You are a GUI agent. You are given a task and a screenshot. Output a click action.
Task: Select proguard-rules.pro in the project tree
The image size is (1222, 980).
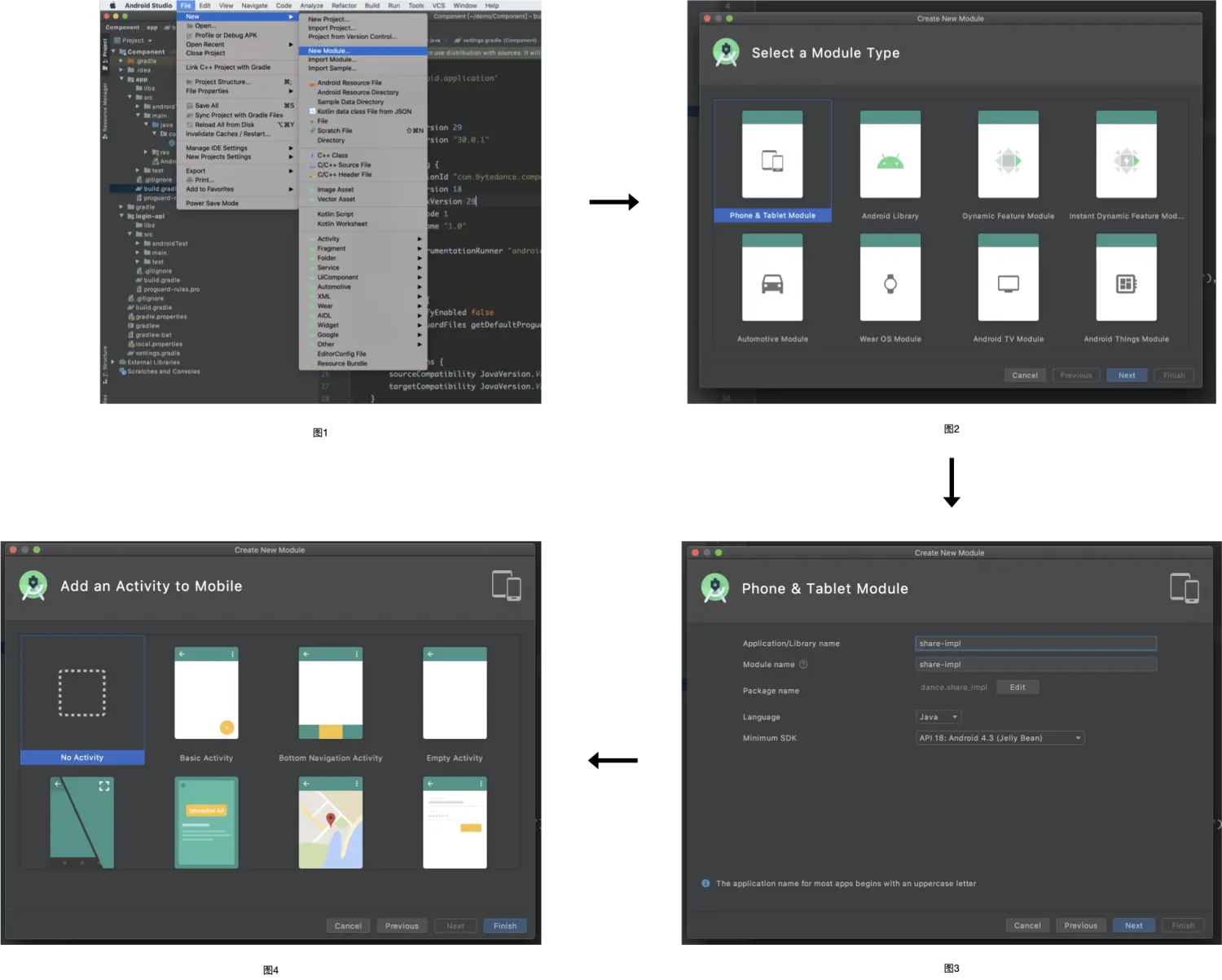167,289
